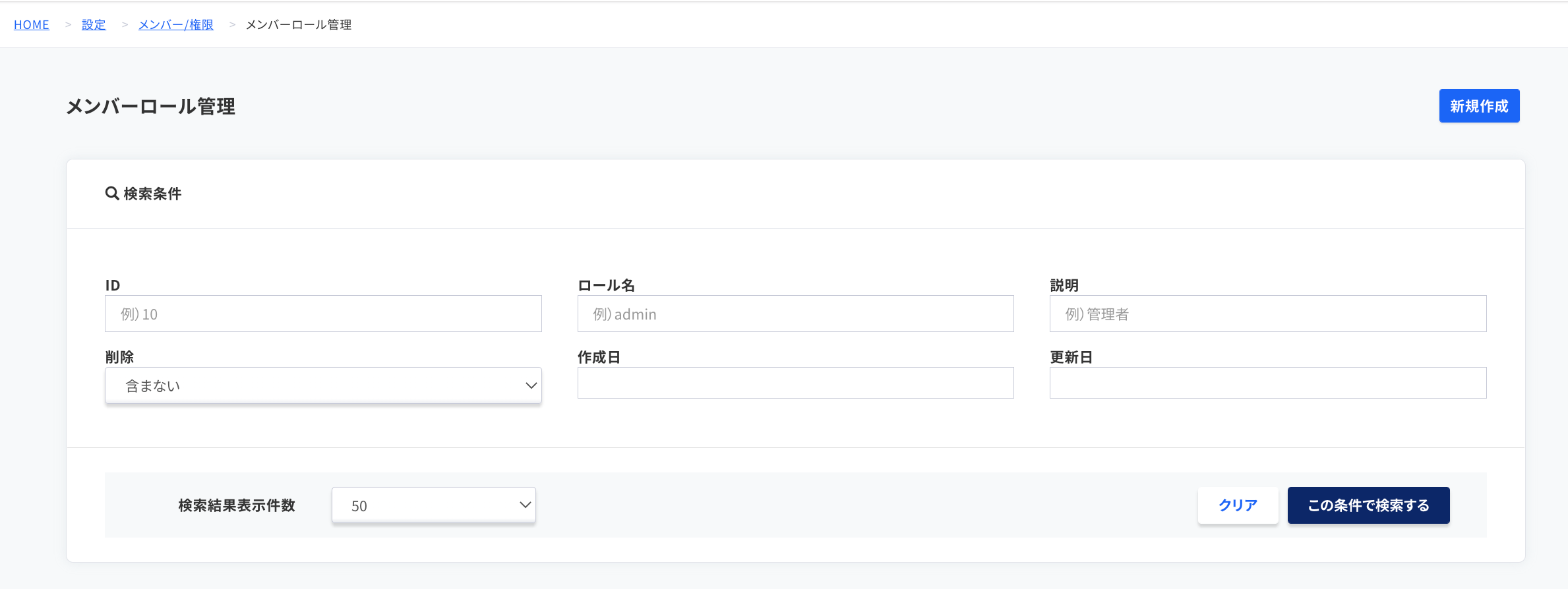The image size is (1568, 589).
Task: Click the 検索結果表示件数 label
Action: click(237, 505)
